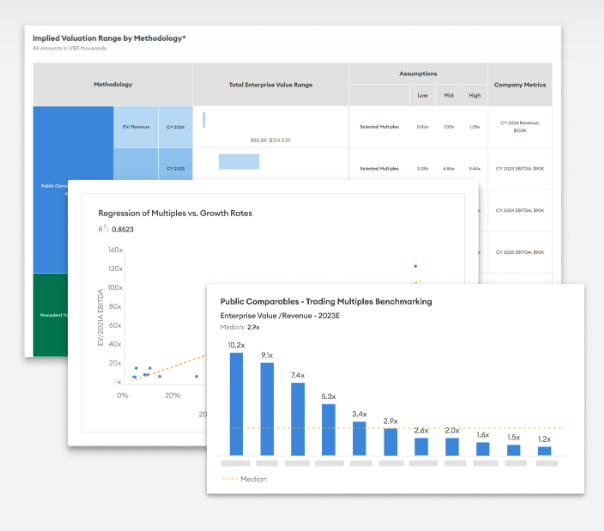Click the "Median: 2.9x" summary value
This screenshot has width=604, height=531.
click(240, 327)
